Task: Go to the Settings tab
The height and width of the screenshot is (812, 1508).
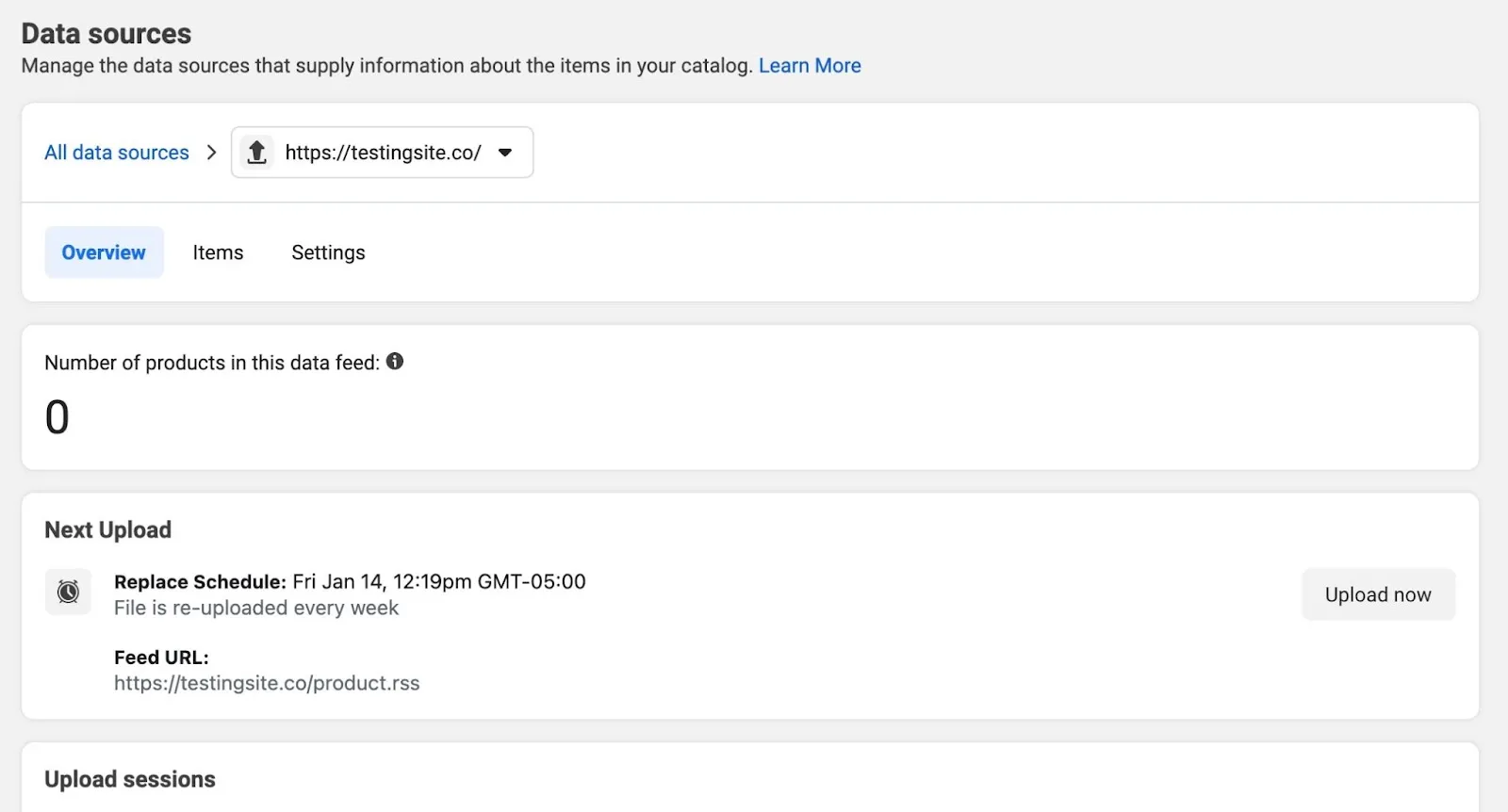Action: click(328, 252)
